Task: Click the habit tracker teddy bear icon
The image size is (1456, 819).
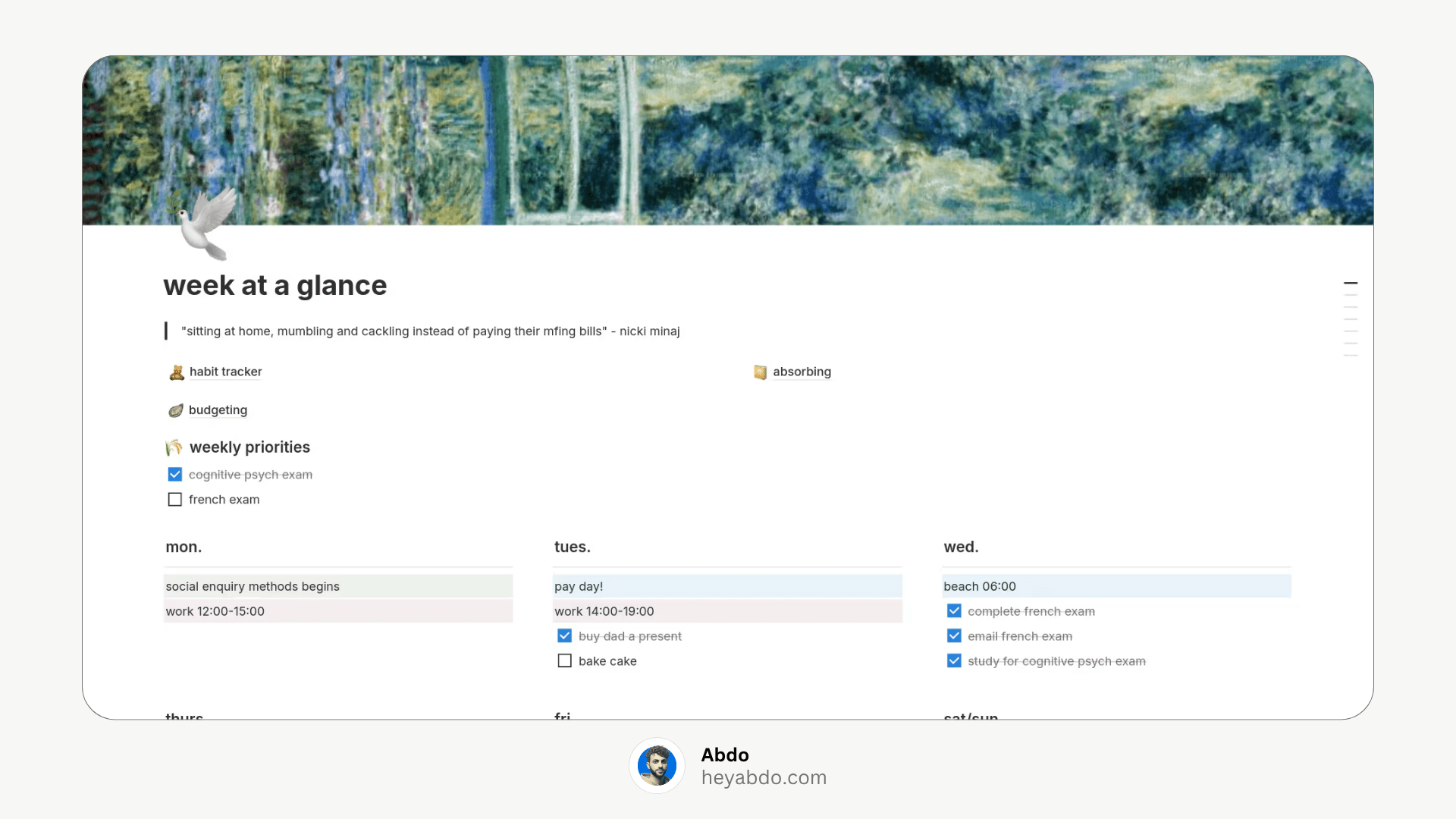Action: [x=177, y=372]
